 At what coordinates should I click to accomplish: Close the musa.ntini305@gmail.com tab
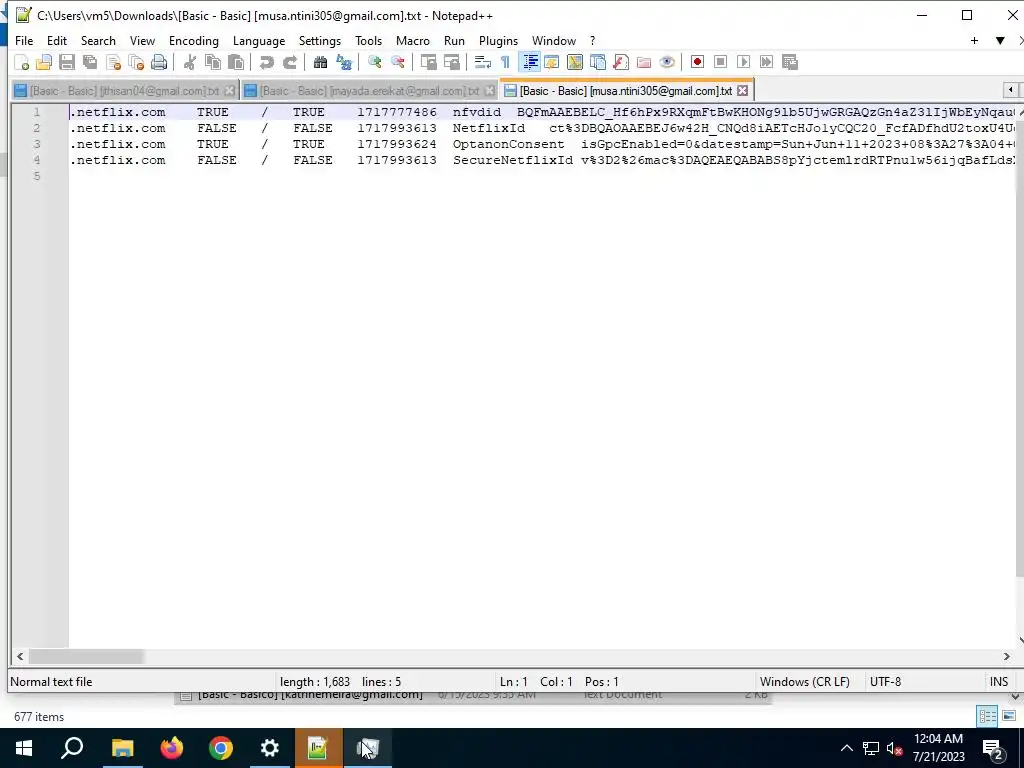pos(743,91)
